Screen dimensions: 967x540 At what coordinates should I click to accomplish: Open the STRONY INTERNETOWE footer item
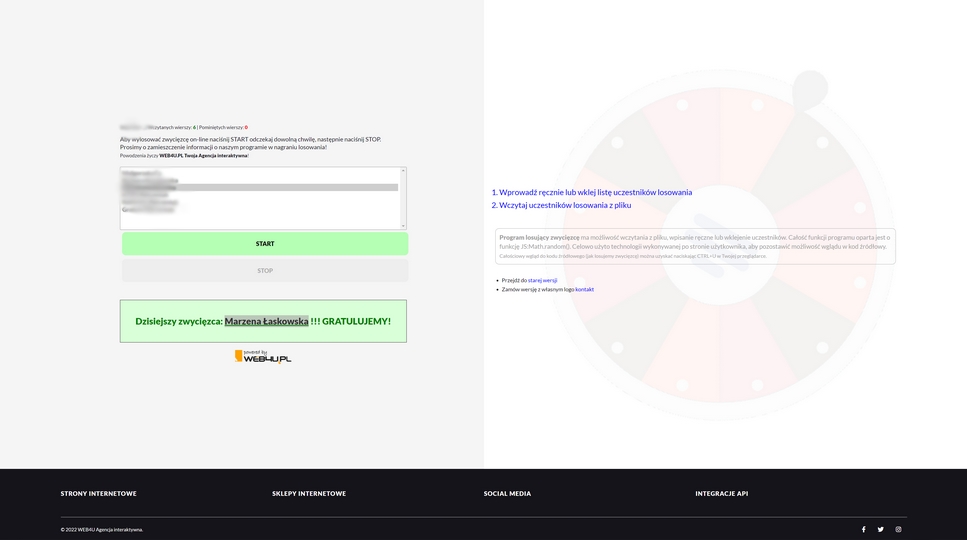(98, 493)
